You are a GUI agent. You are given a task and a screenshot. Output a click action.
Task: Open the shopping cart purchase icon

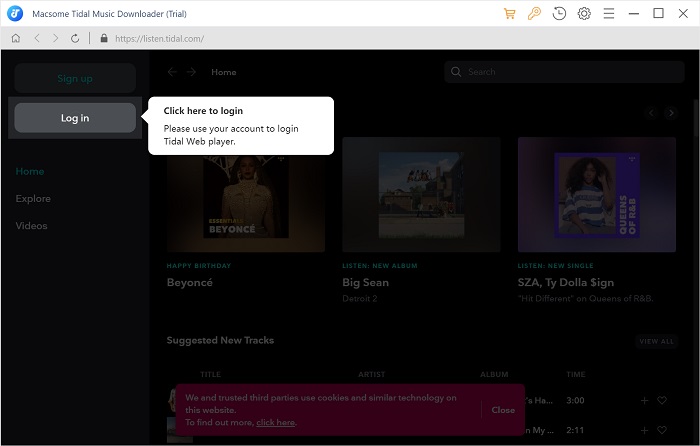509,13
